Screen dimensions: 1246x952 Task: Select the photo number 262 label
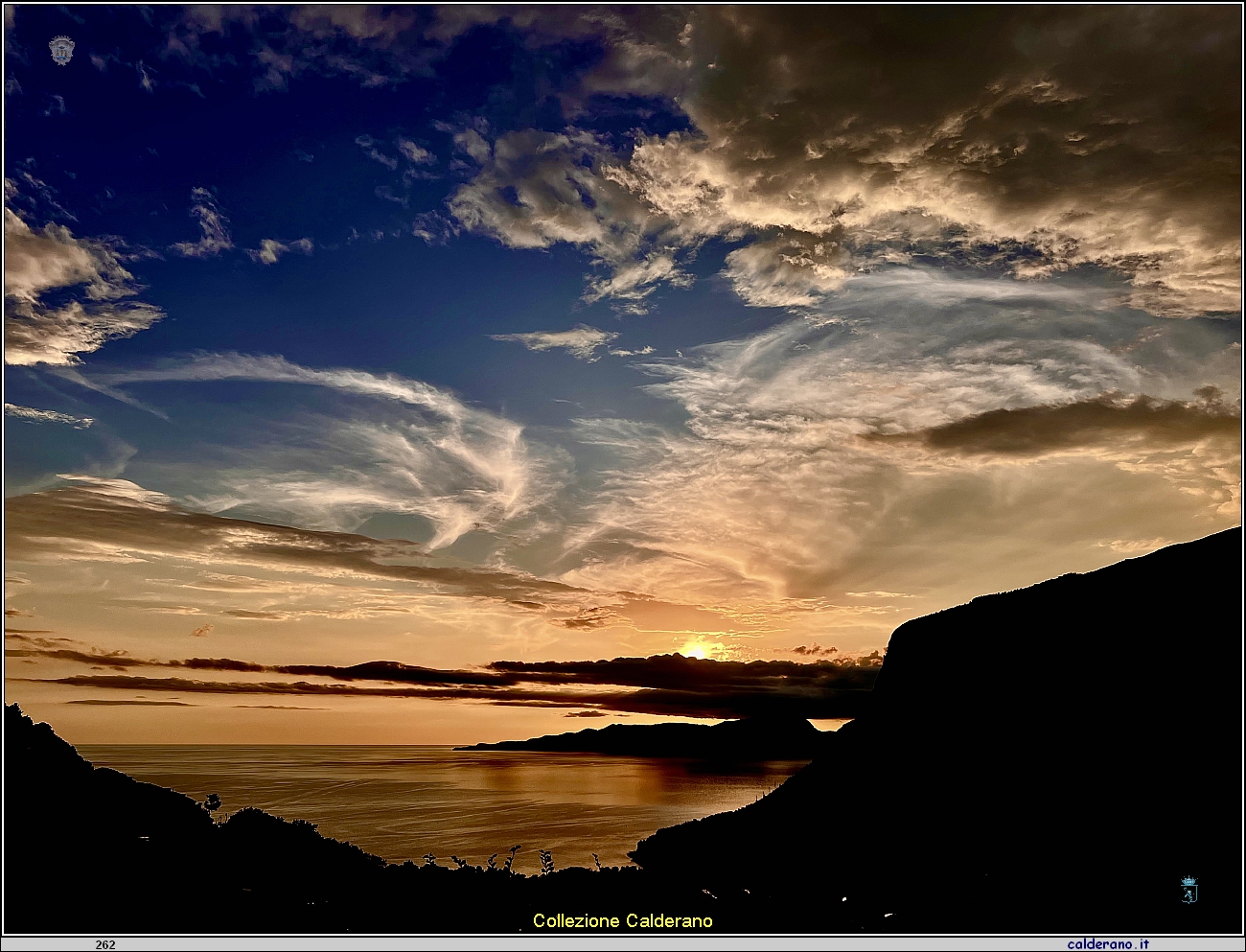[105, 944]
